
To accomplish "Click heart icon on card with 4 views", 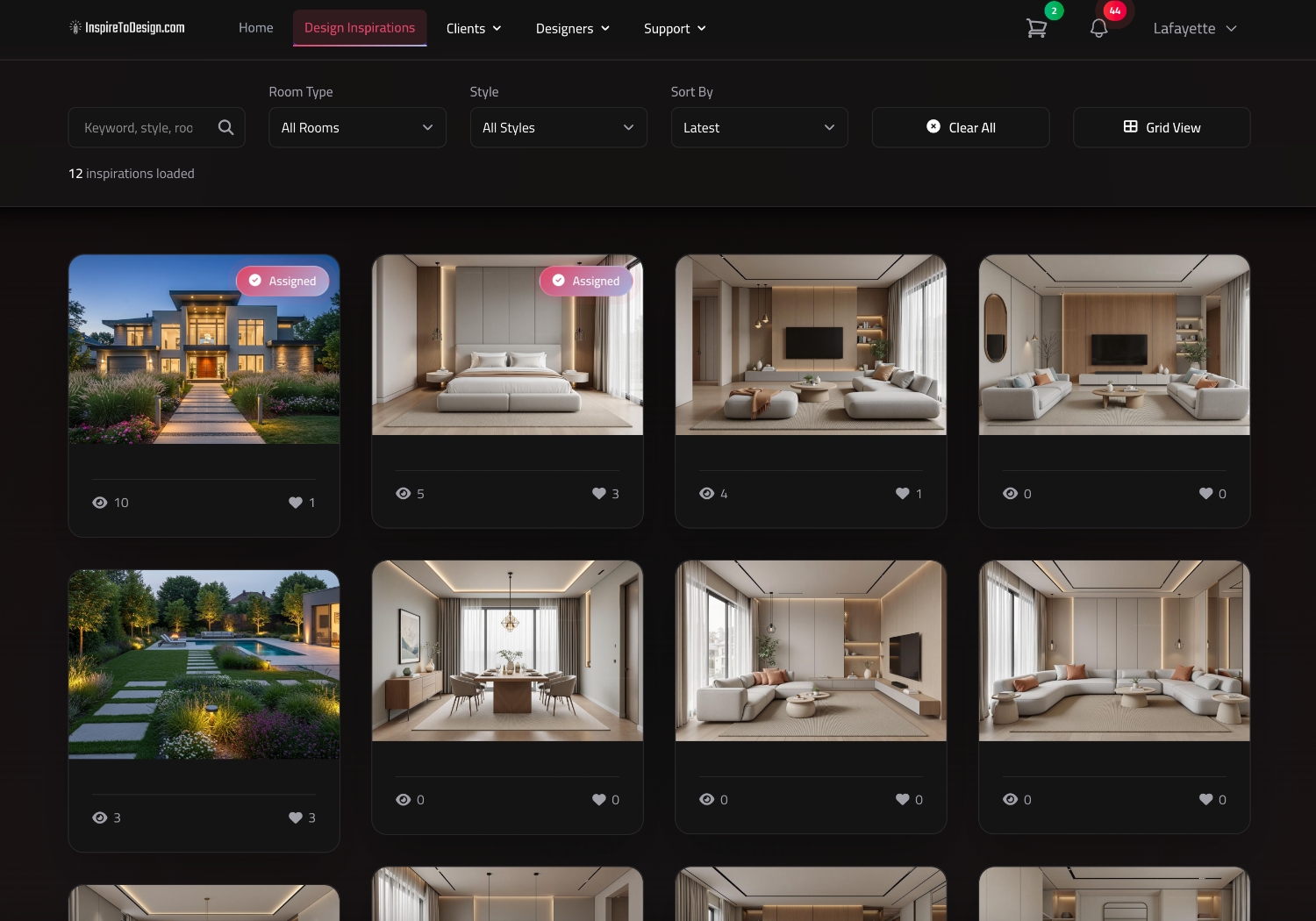I will [x=903, y=494].
